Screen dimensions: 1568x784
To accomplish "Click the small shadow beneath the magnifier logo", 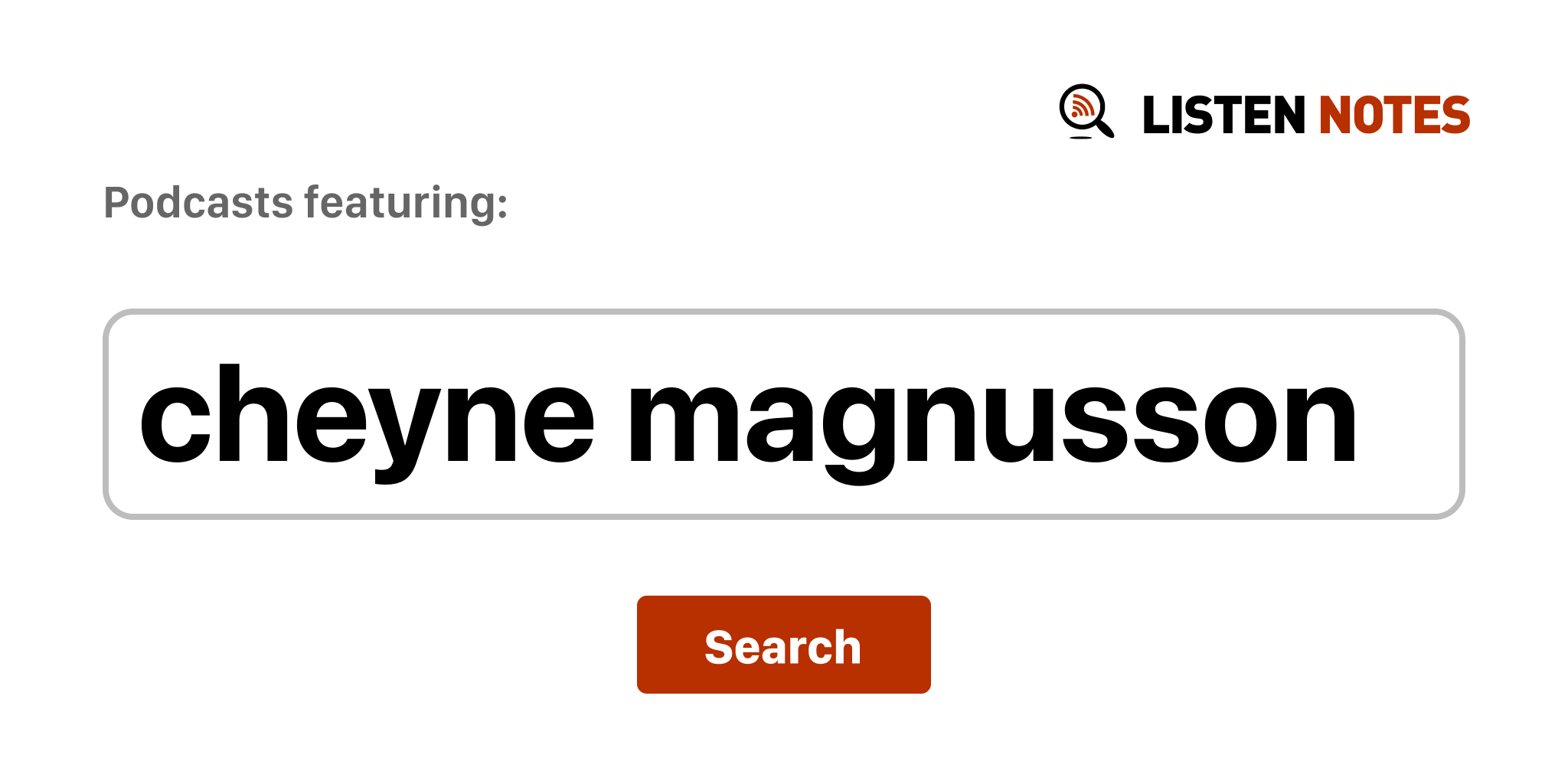I will [x=1080, y=138].
